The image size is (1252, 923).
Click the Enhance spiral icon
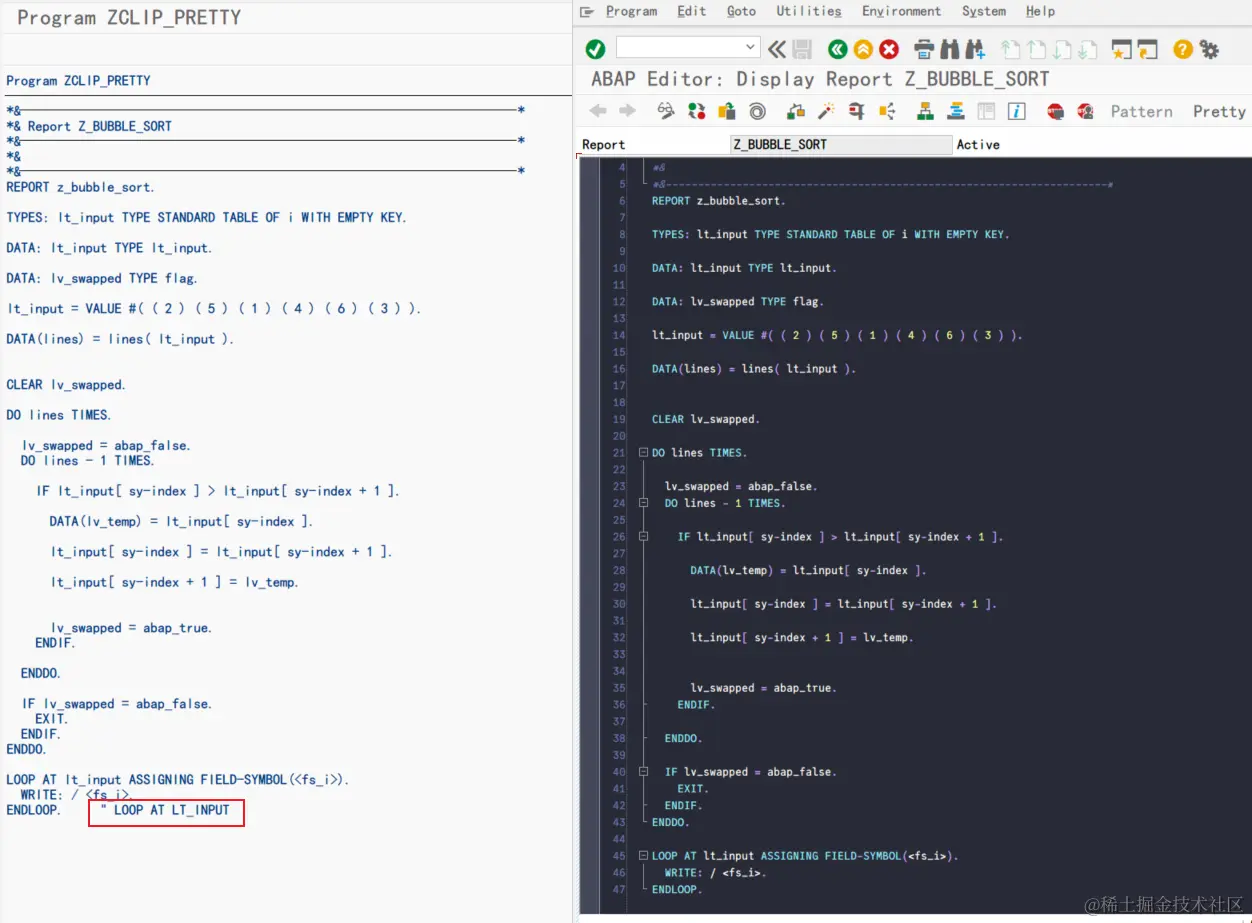coord(757,111)
